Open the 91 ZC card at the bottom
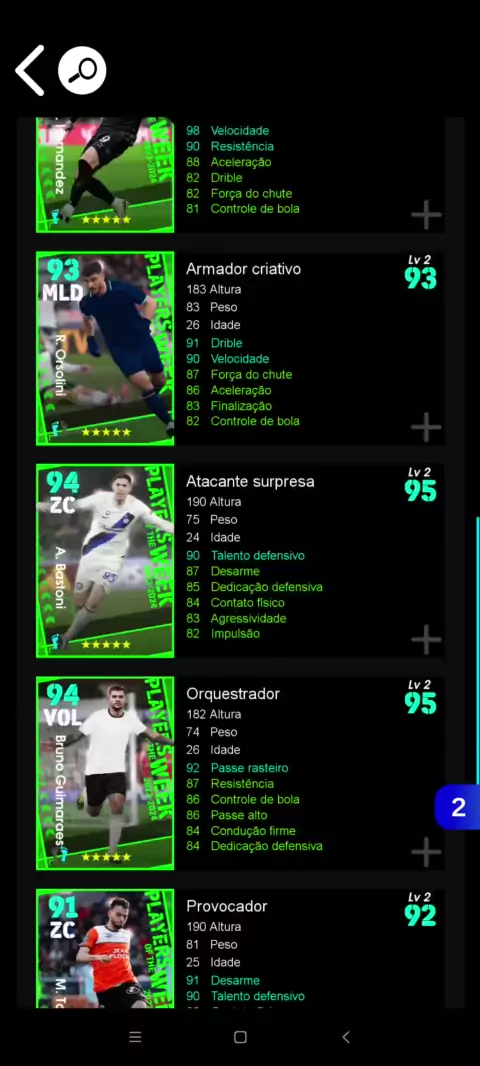480x1066 pixels. [105, 948]
